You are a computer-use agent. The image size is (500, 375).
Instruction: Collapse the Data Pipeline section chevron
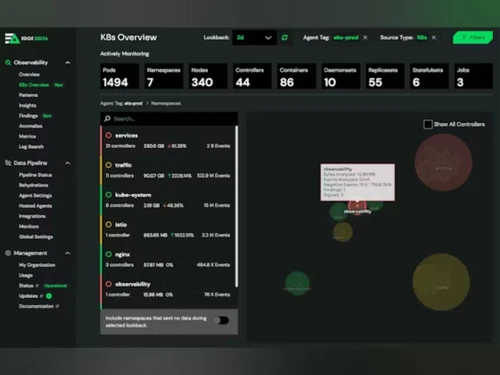(68, 163)
